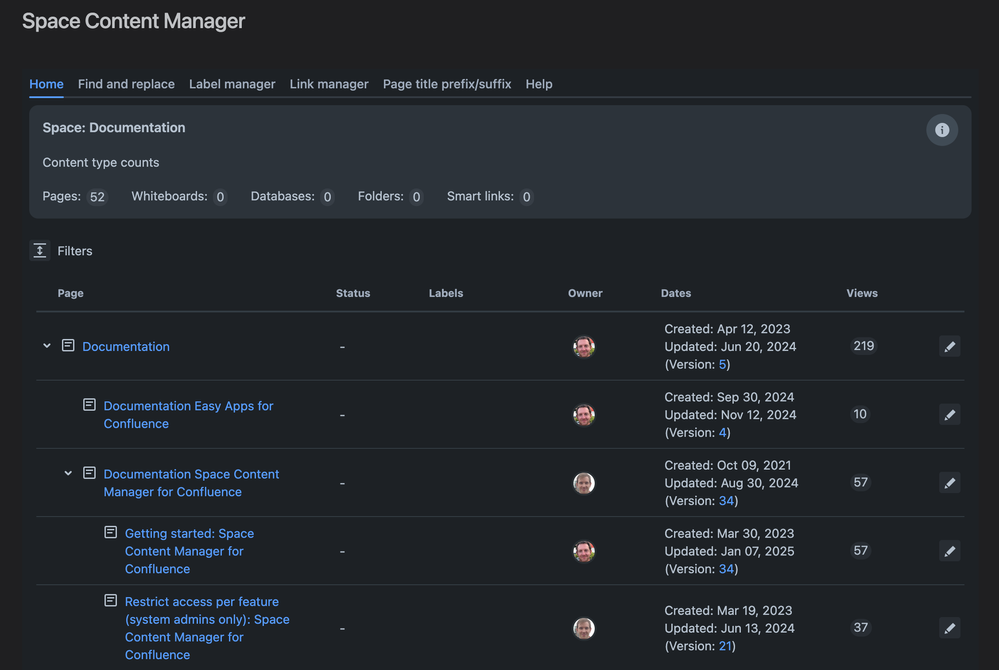999x670 pixels.
Task: Edit the Restrict access page via pencil icon
Action: point(949,628)
